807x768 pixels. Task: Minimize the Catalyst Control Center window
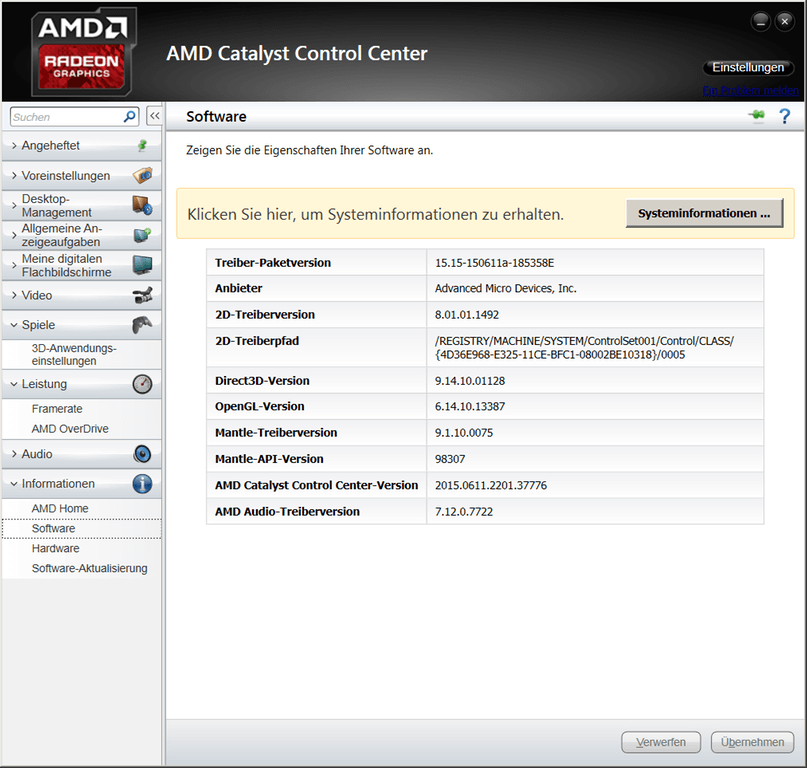pos(761,22)
